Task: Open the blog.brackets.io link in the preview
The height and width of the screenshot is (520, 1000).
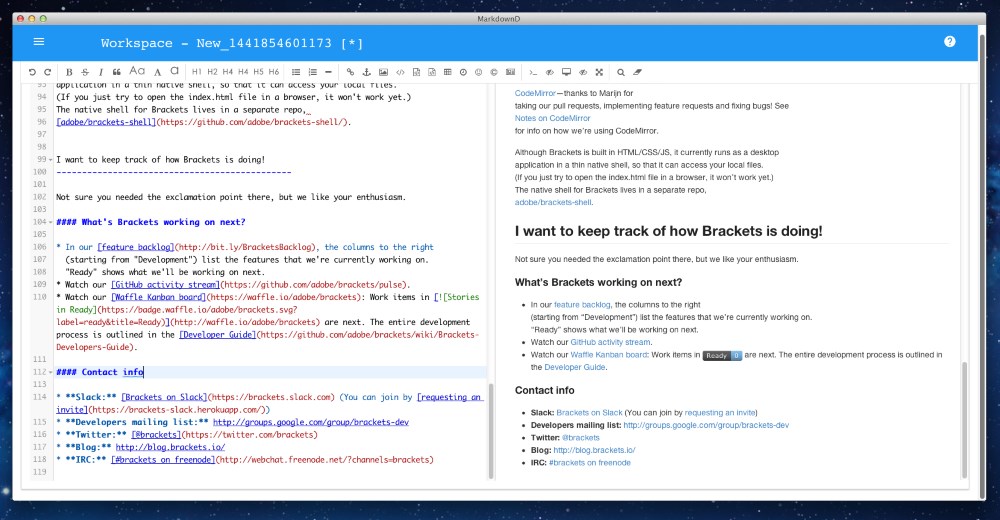Action: pos(594,450)
